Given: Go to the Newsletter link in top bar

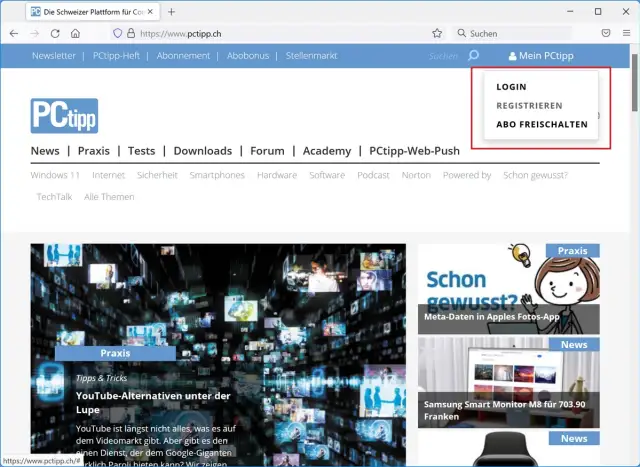Looking at the screenshot, I should coord(54,56).
